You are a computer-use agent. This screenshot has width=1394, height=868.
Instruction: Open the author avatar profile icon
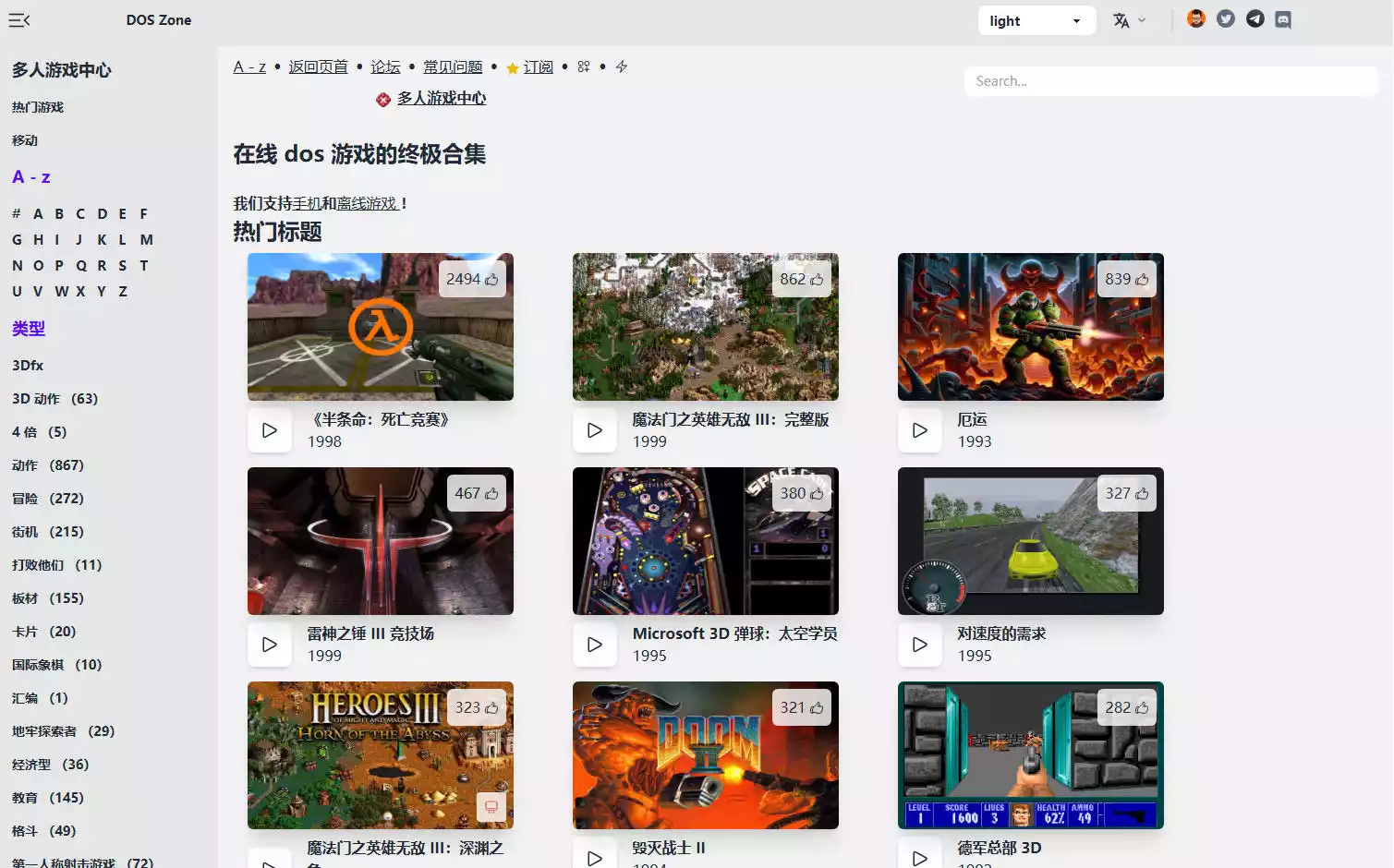pos(1196,19)
